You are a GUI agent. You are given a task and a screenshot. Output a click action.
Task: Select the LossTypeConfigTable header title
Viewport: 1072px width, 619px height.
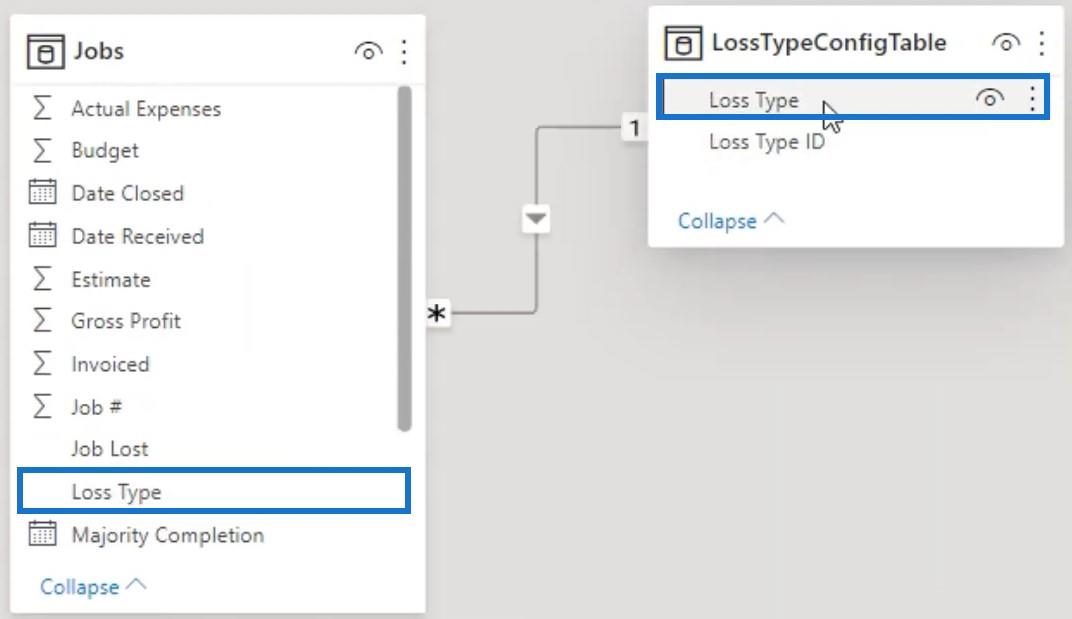coord(829,42)
